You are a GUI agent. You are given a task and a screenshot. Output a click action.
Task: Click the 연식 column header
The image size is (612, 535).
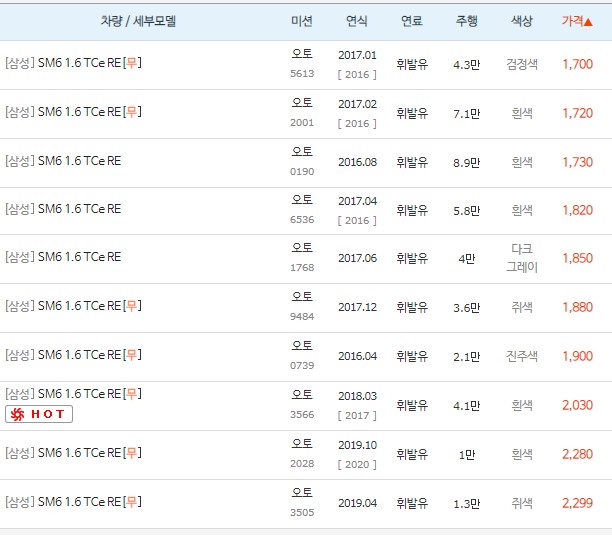tap(357, 21)
